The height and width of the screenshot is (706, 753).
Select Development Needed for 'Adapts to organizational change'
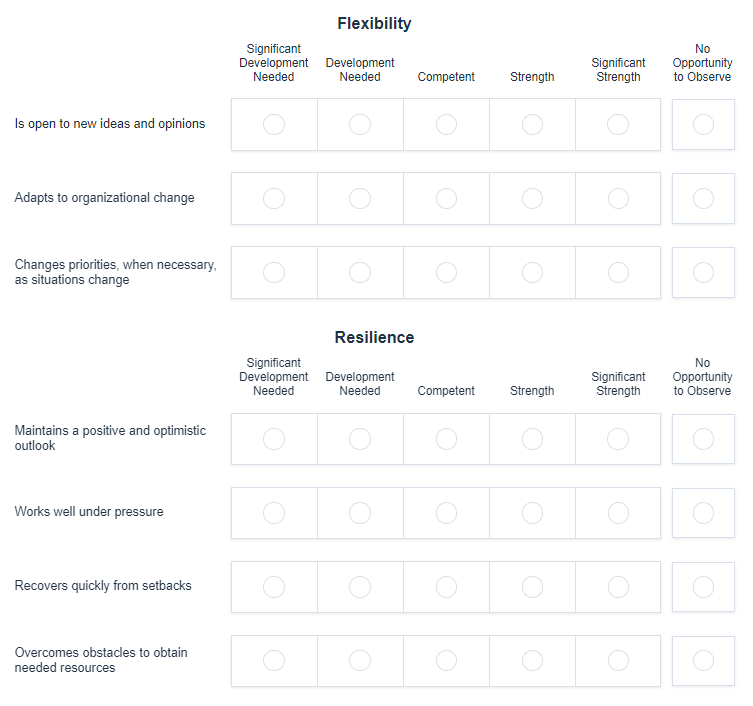360,198
